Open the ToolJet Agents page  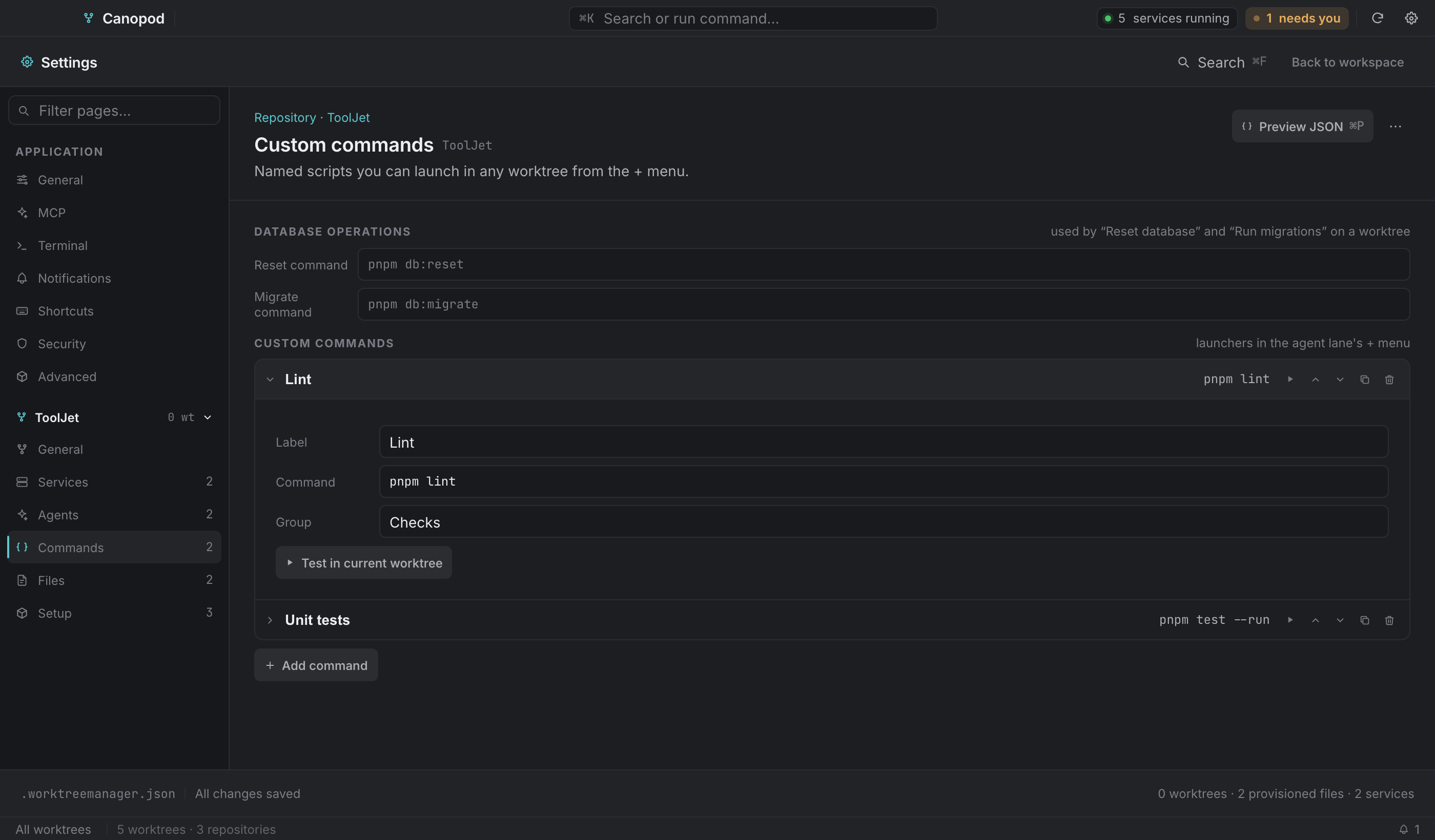point(114,514)
